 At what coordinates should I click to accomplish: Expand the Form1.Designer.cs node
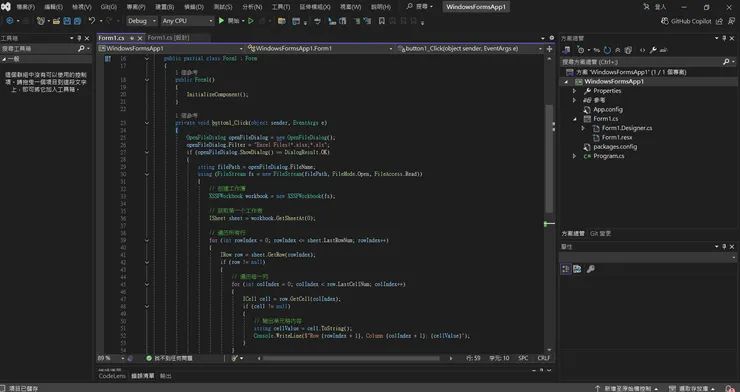(583, 128)
